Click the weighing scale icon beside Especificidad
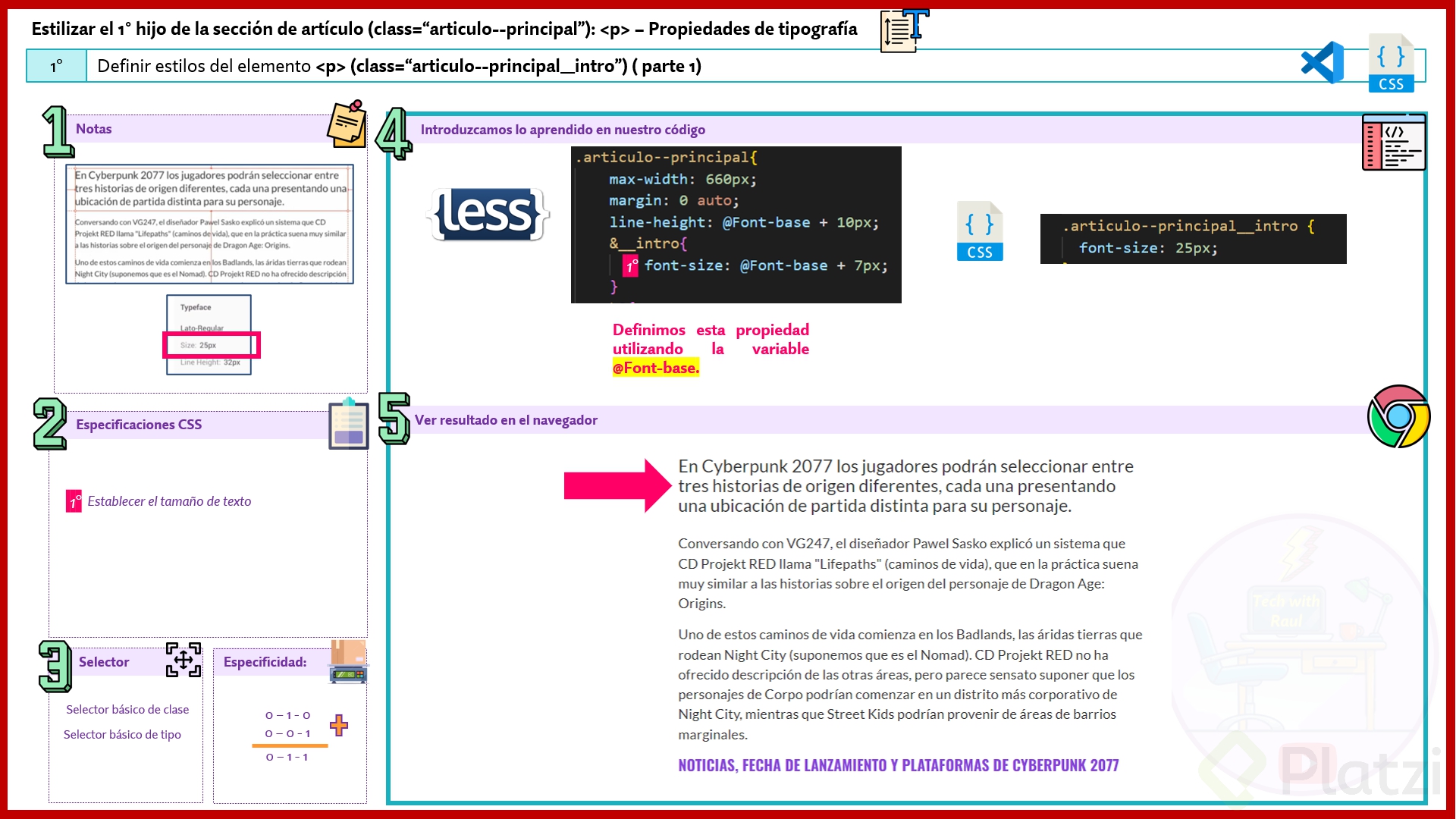 (348, 662)
